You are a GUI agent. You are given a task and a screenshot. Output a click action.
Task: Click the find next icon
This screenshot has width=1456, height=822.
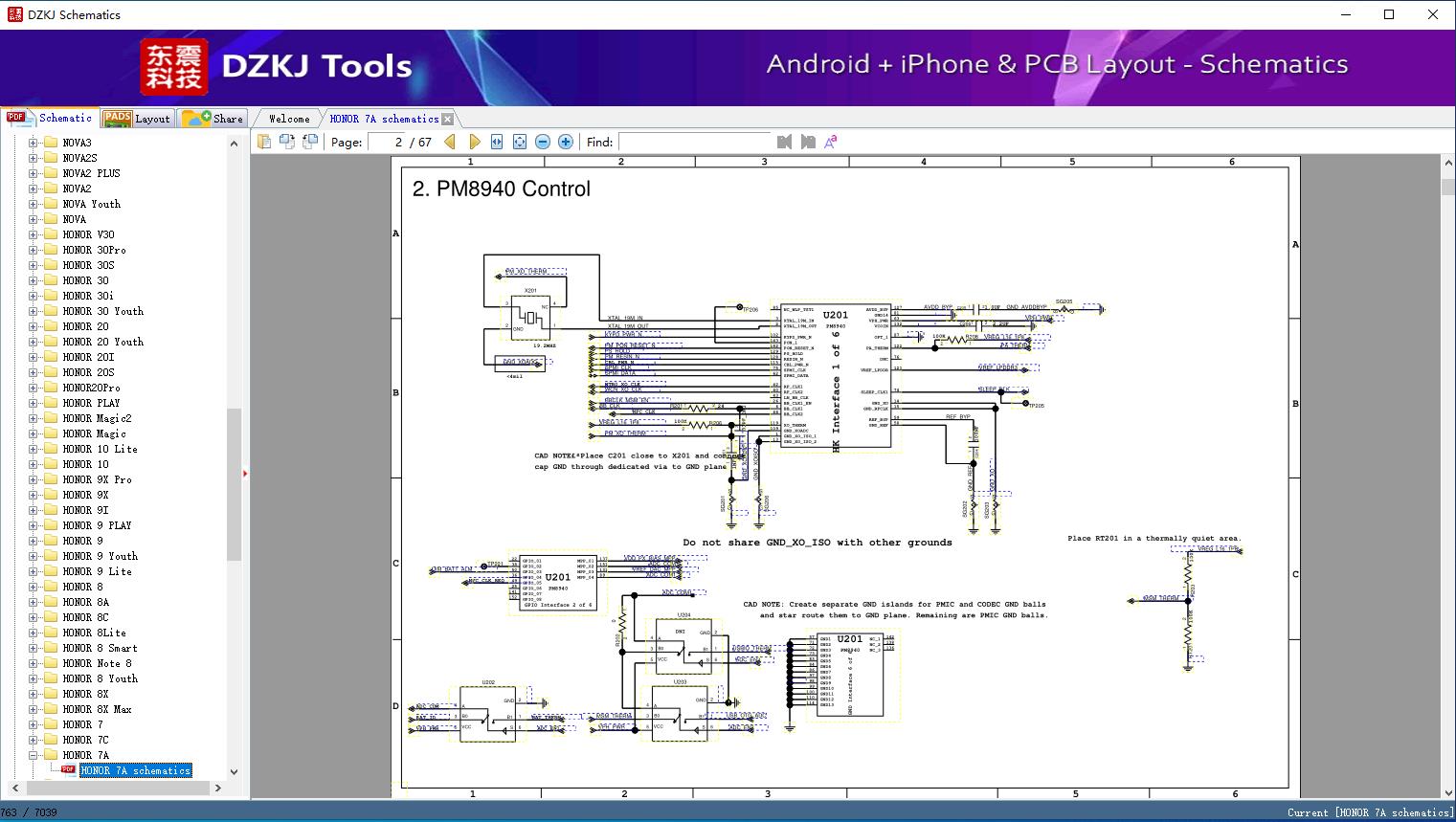[808, 142]
